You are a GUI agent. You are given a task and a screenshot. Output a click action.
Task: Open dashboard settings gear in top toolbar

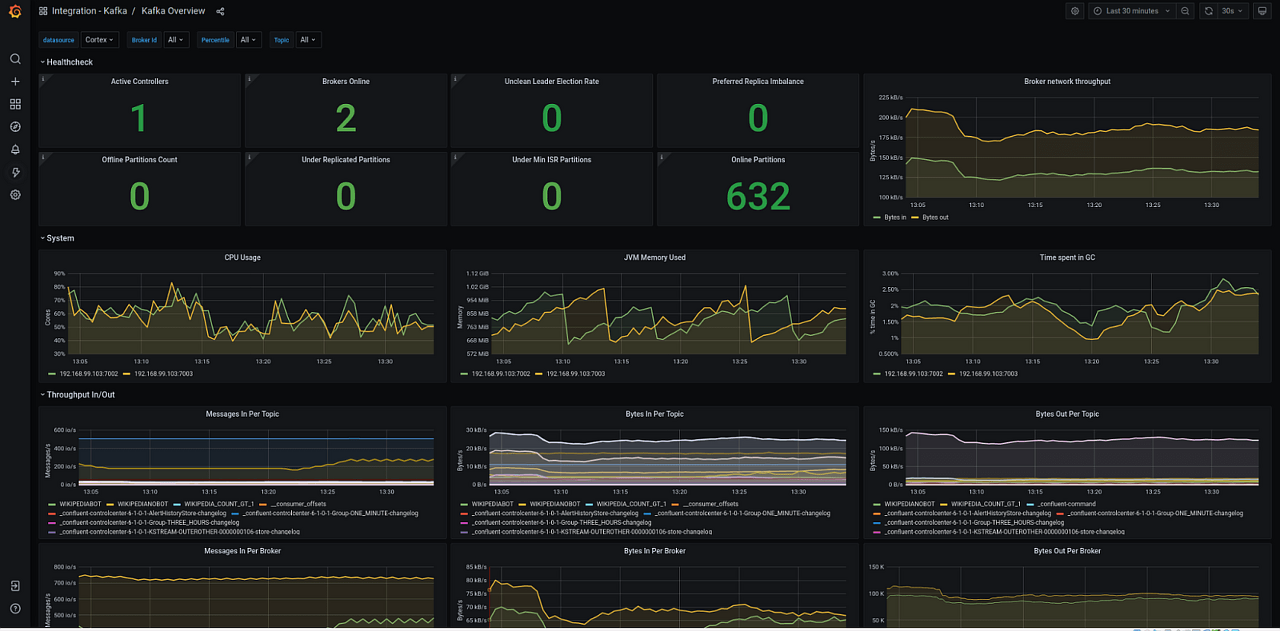1075,11
